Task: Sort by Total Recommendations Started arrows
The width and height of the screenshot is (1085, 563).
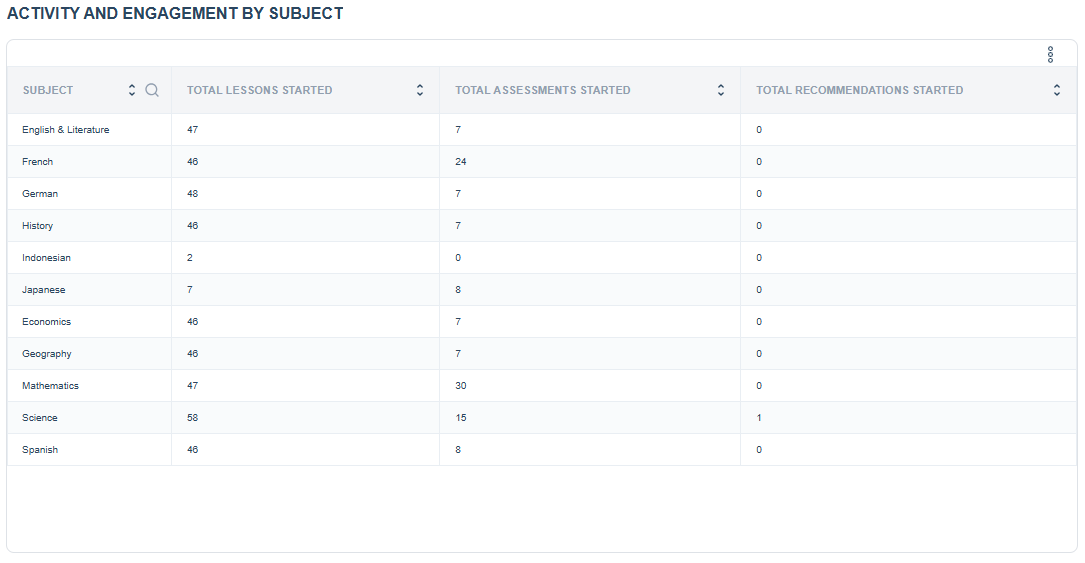Action: tap(1057, 90)
